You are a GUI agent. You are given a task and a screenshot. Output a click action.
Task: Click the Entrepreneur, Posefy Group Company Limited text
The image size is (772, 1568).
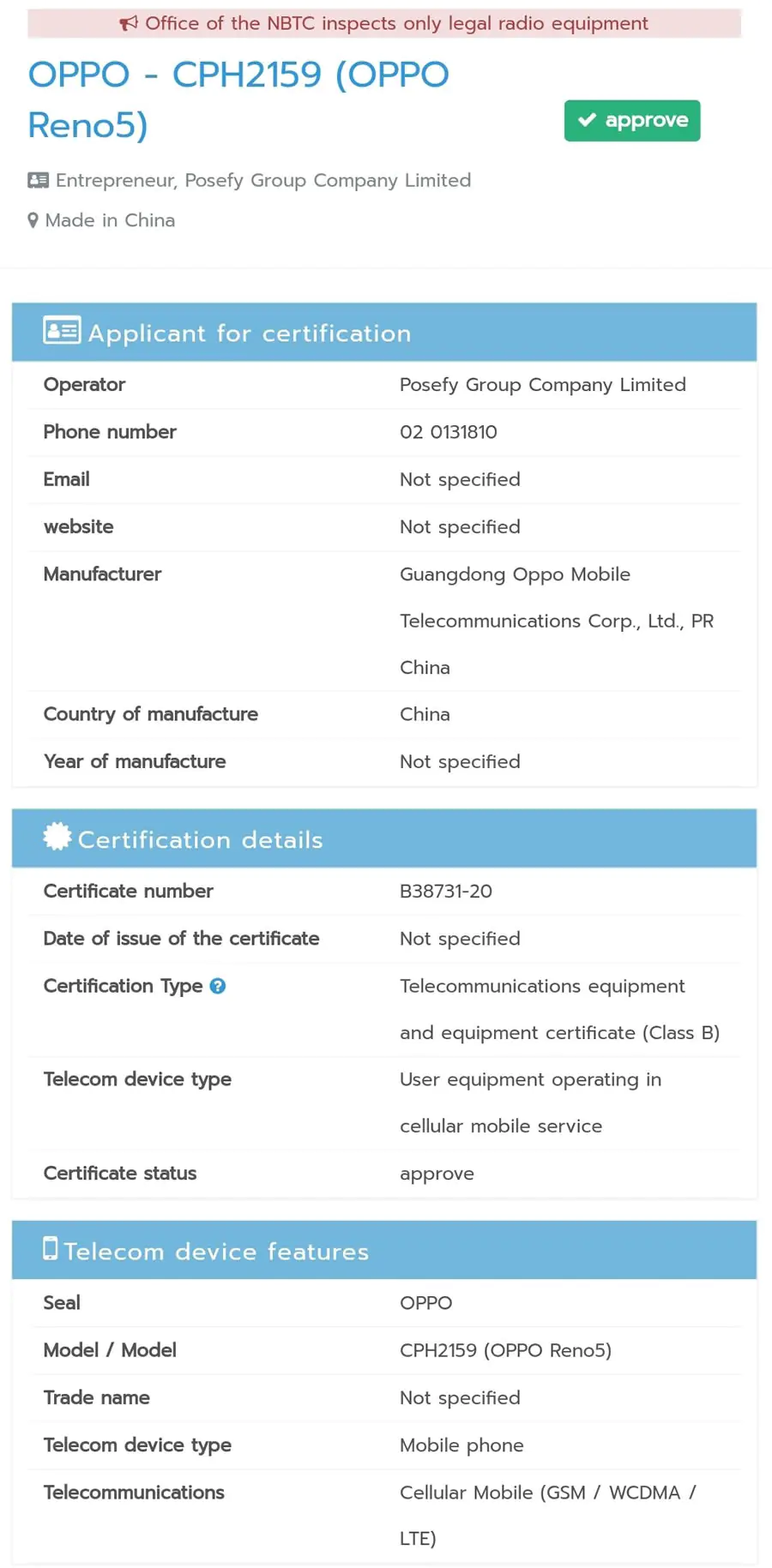point(263,180)
